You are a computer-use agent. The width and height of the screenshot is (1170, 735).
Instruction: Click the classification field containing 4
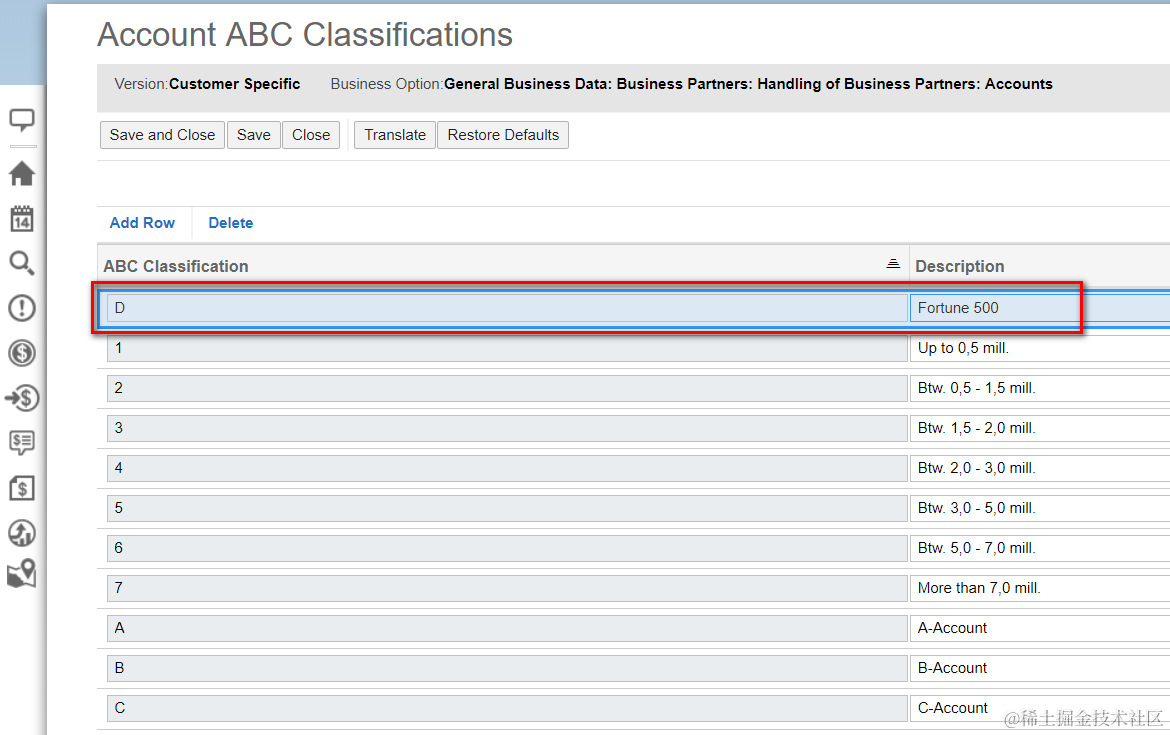coord(507,468)
